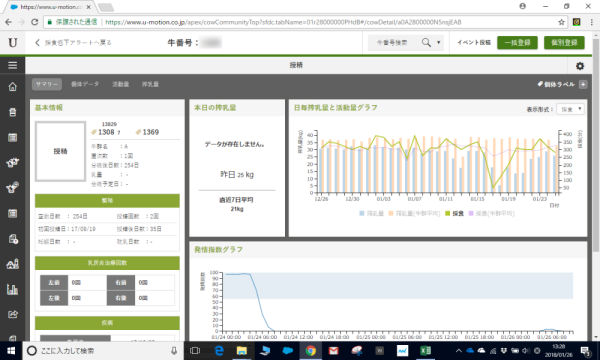Click the U logo at top left

(x=13, y=42)
